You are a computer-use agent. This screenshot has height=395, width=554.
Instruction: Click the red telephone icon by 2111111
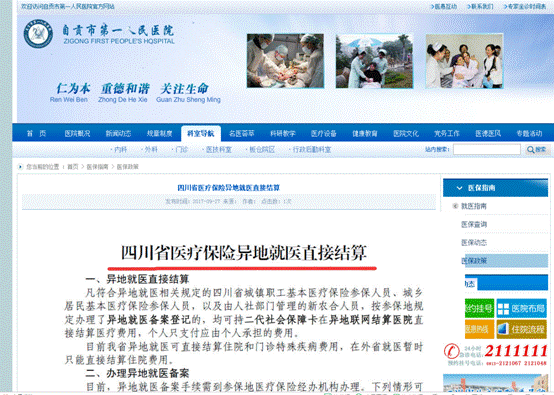(452, 351)
